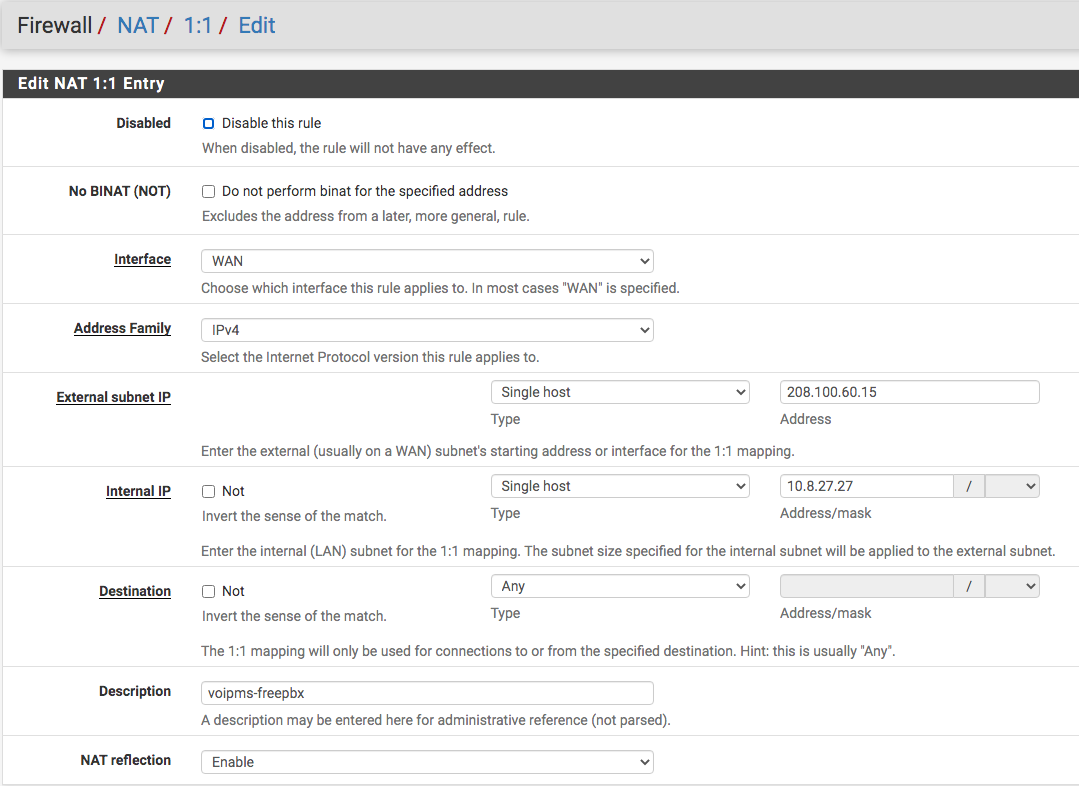1079x786 pixels.
Task: Click the Edit breadcrumb link
Action: (x=257, y=25)
